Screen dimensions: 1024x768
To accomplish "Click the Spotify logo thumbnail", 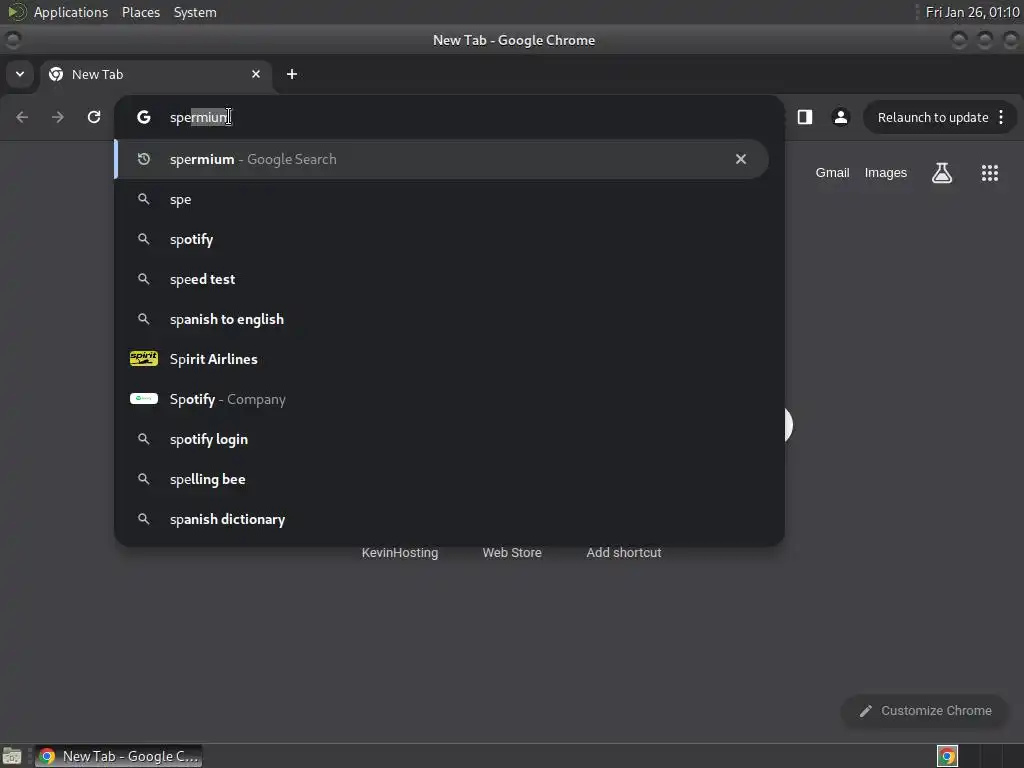I will [144, 398].
